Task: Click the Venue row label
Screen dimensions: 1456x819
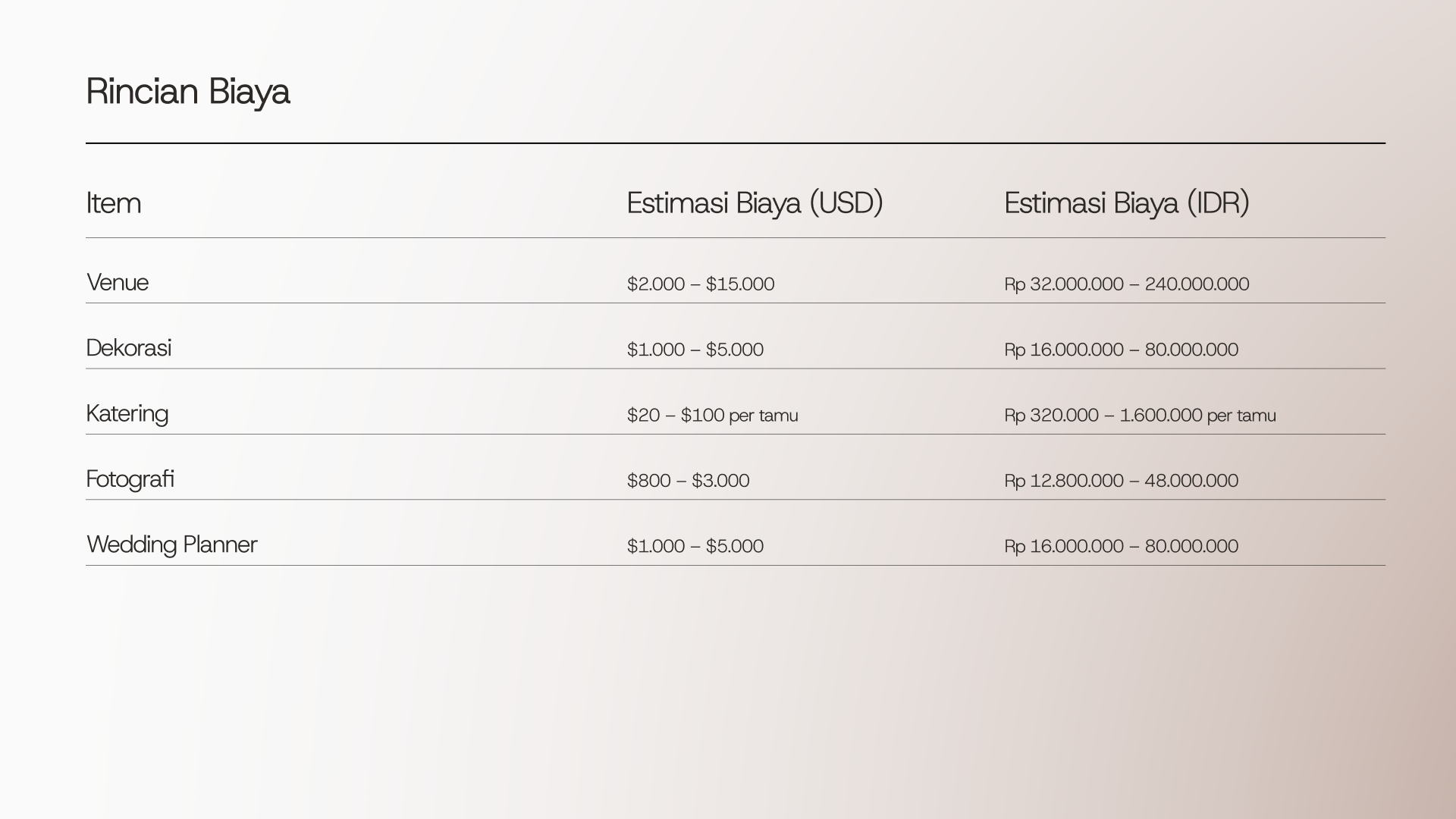Action: click(118, 283)
